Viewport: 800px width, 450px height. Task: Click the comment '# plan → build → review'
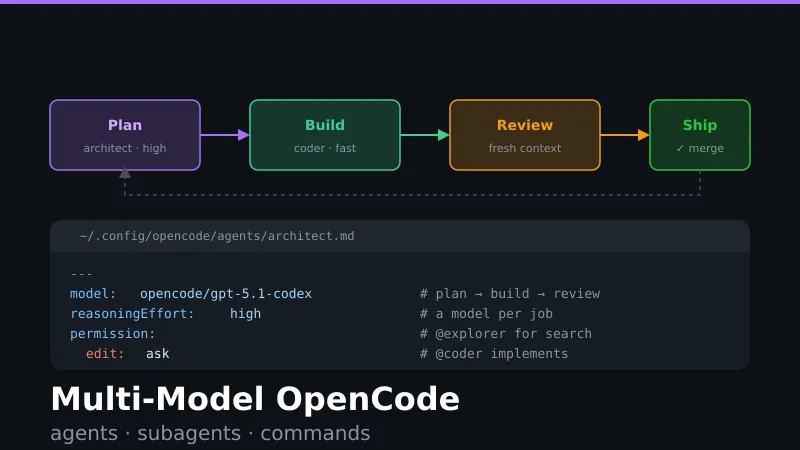510,294
